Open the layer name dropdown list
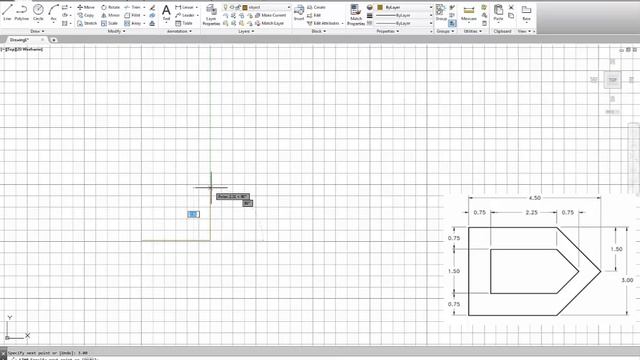The image size is (640, 360). coord(289,7)
